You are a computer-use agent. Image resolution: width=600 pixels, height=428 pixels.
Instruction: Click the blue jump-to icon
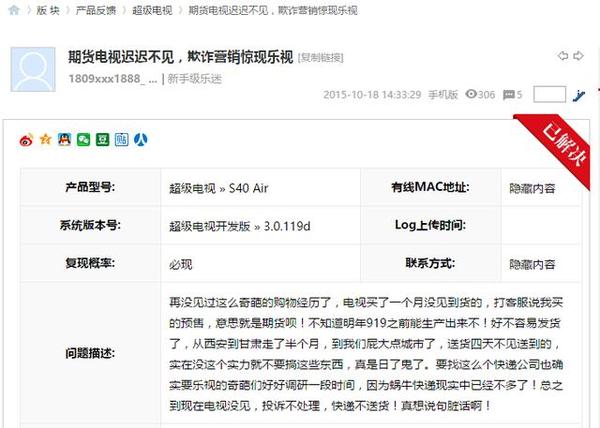[x=579, y=95]
